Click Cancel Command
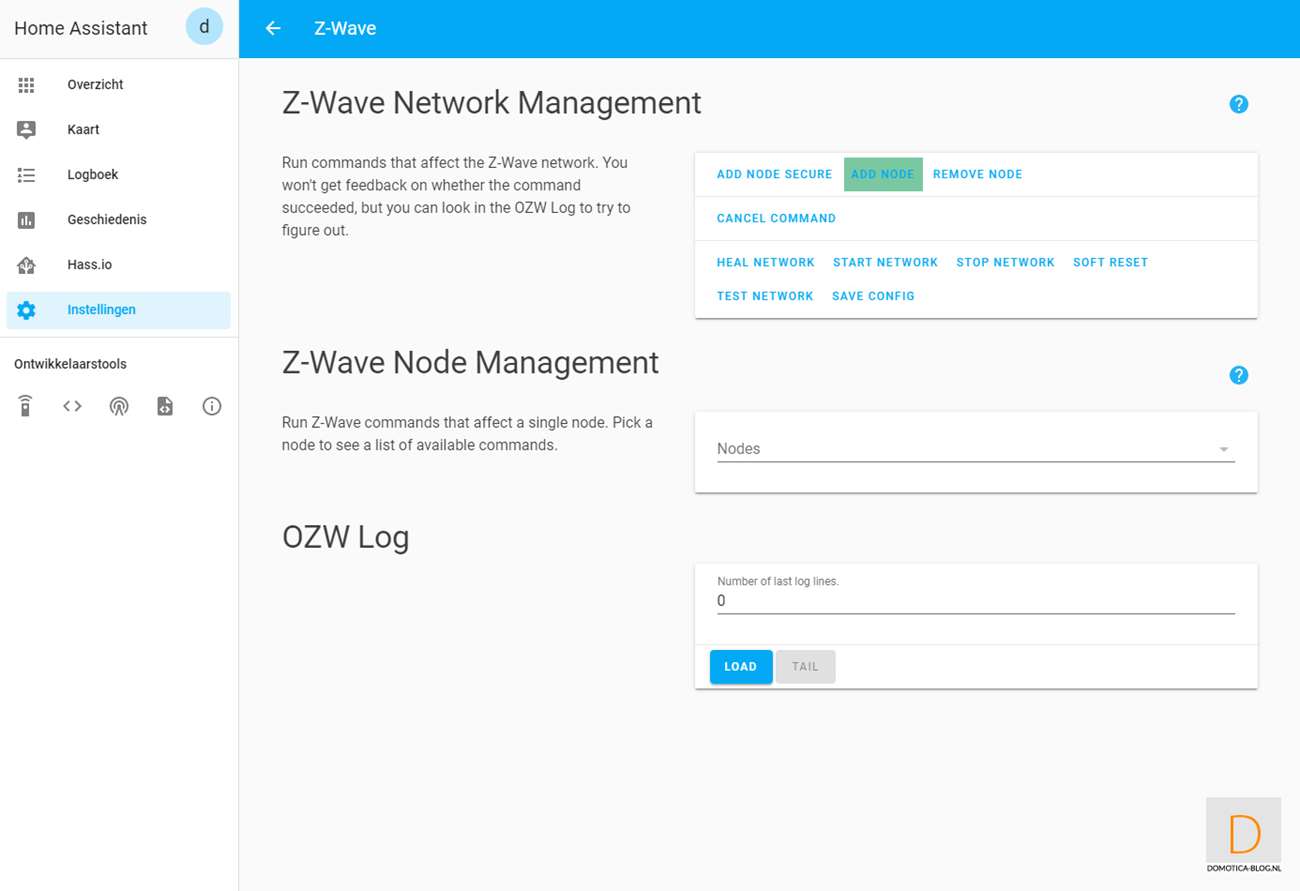Viewport: 1300px width, 891px height. (x=776, y=218)
